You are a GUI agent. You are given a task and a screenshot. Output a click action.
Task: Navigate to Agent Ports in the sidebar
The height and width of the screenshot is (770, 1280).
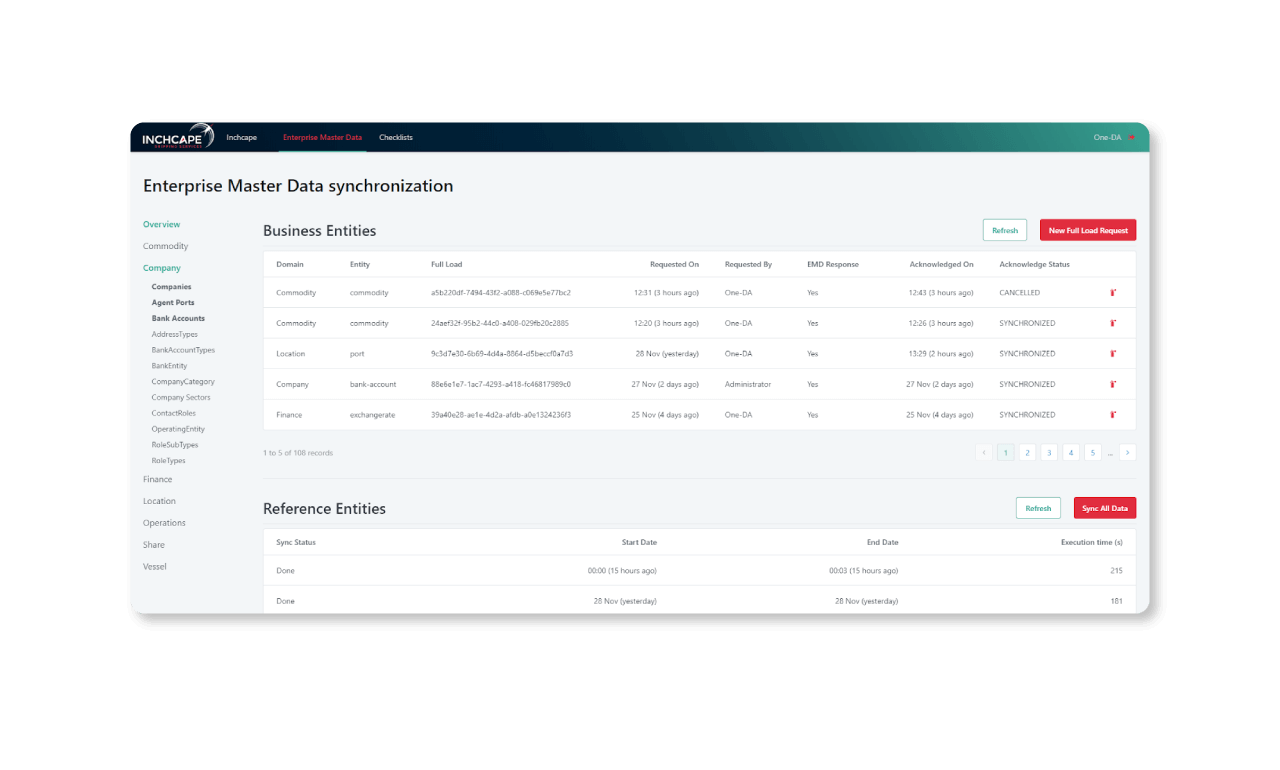172,302
